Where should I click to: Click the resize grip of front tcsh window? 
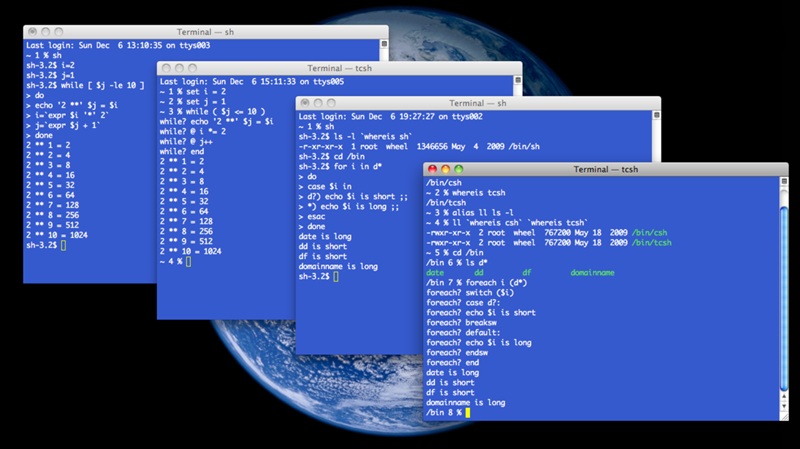(784, 416)
